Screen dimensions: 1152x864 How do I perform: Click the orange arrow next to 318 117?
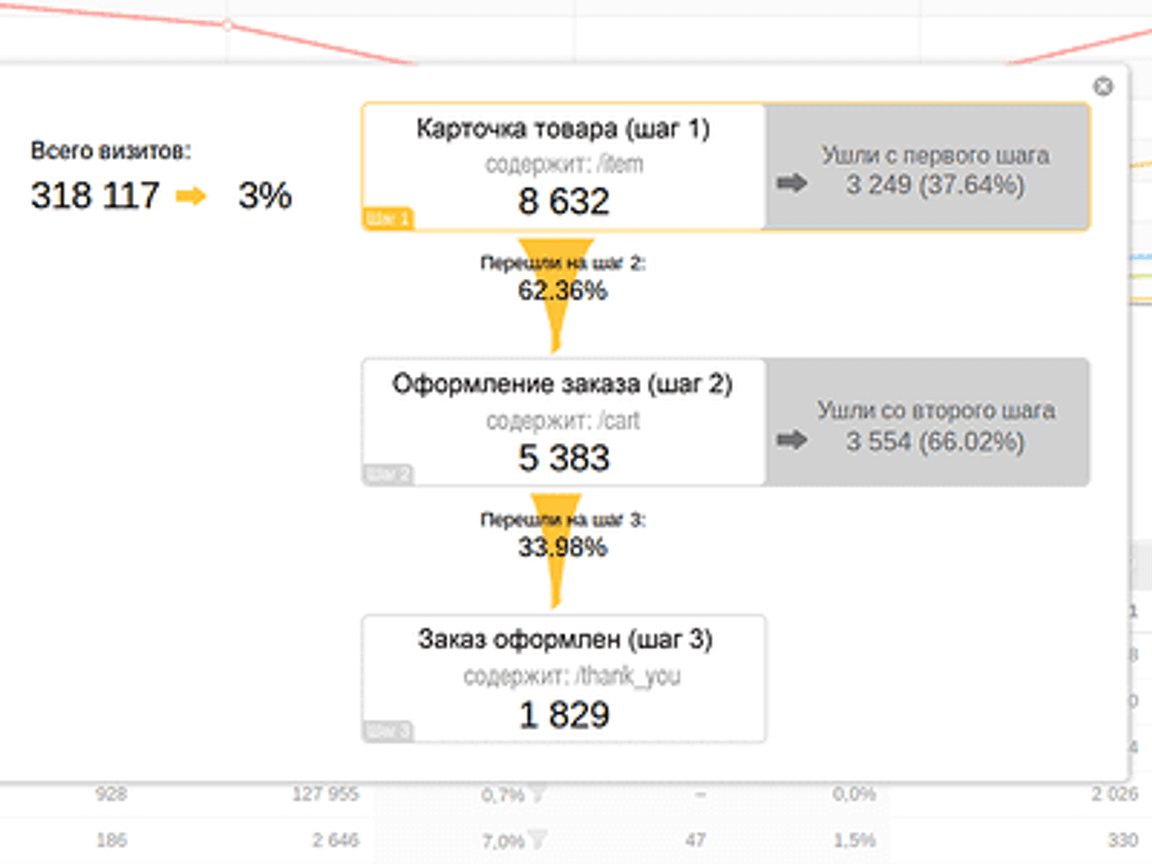click(x=192, y=196)
